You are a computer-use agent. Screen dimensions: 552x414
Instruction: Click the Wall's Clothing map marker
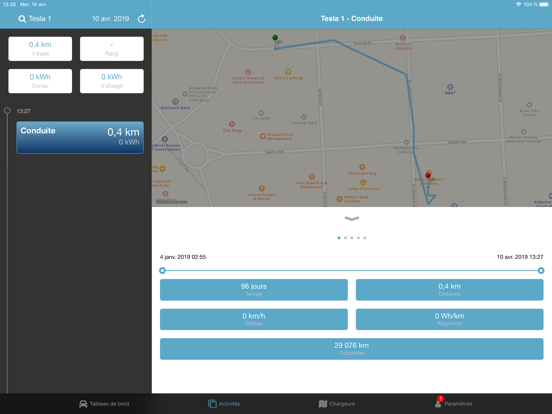click(x=288, y=72)
